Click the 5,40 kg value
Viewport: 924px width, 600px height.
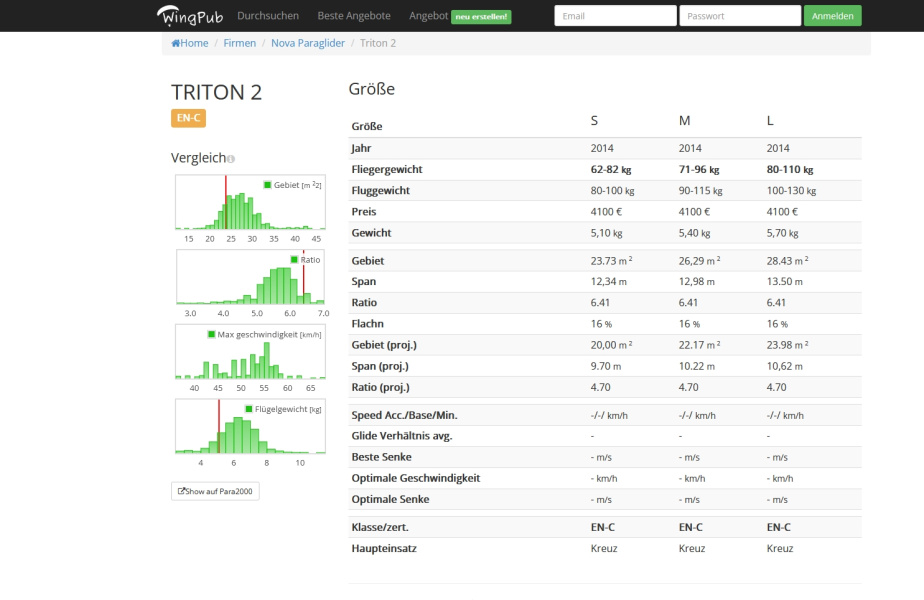click(694, 233)
